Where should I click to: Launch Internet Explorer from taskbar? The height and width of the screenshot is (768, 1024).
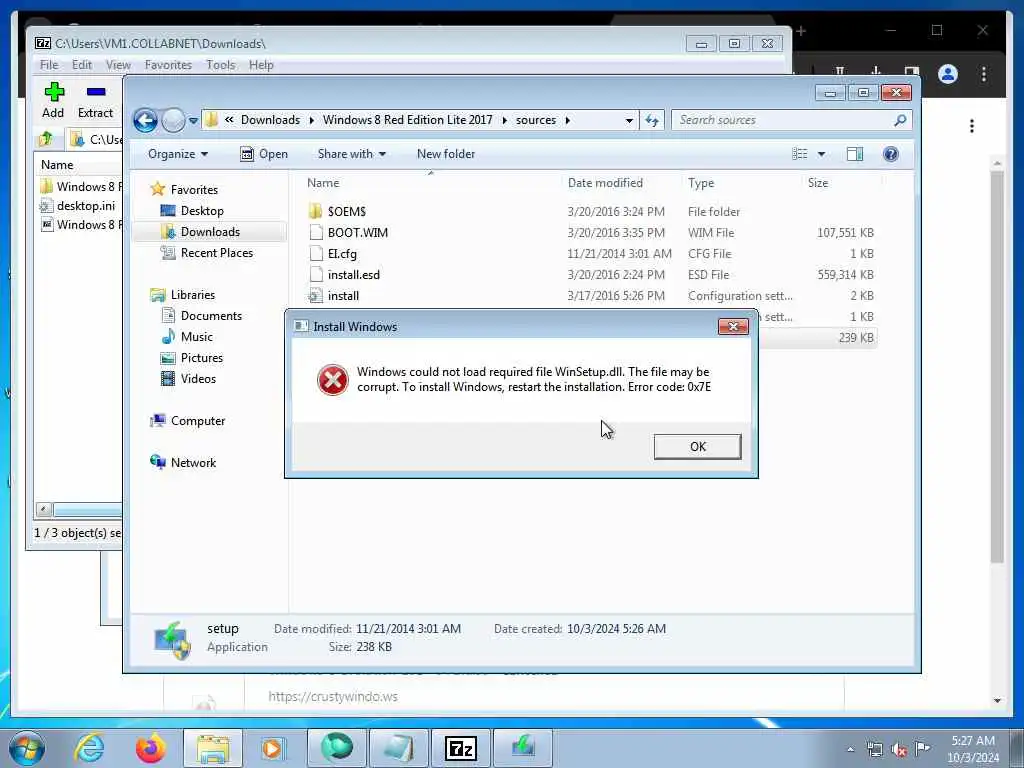click(89, 748)
